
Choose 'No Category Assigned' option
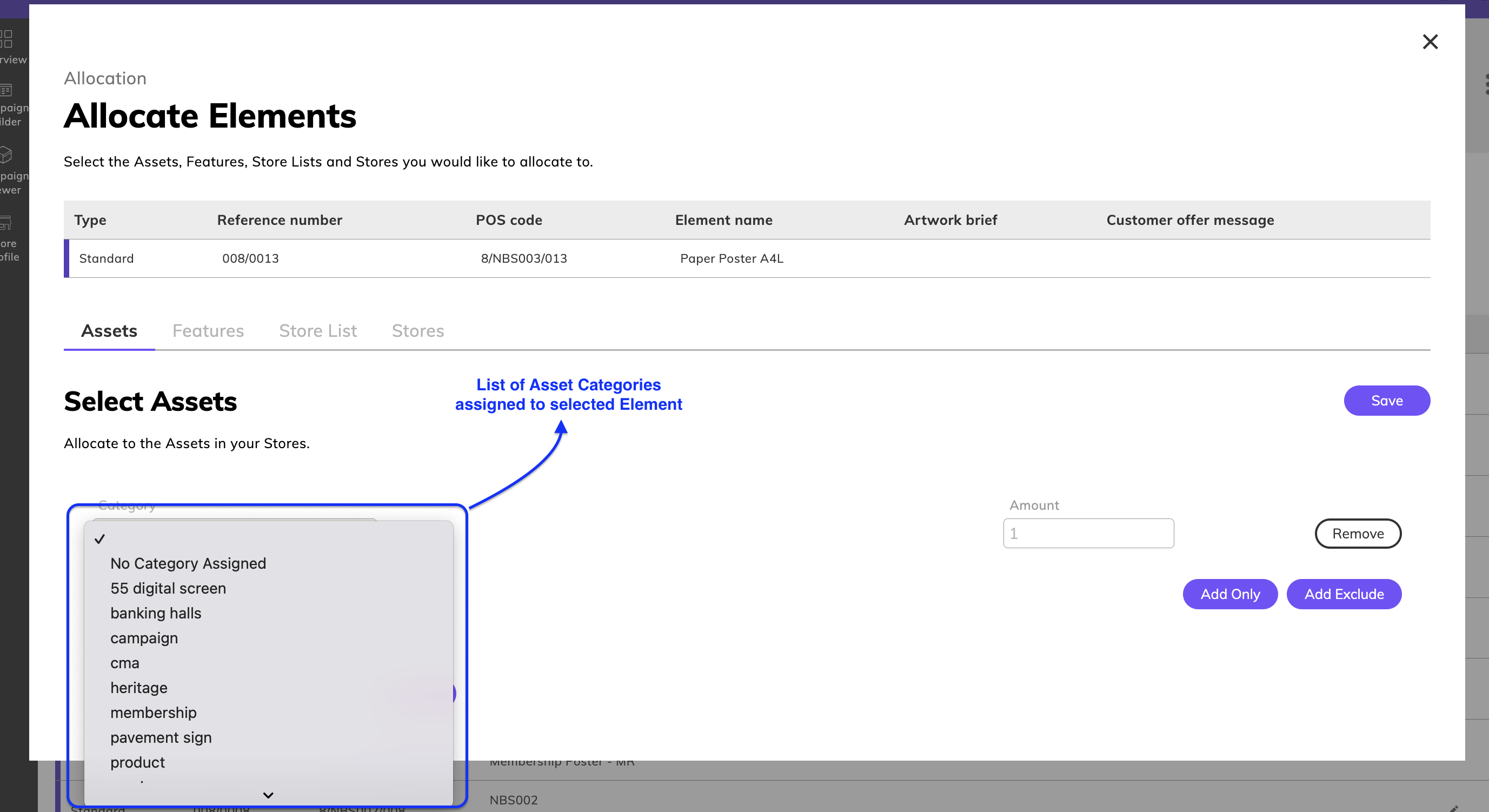click(188, 563)
